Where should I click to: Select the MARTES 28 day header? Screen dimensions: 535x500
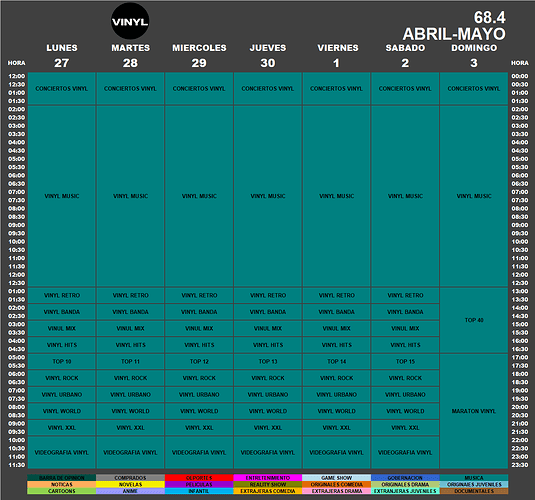(130, 55)
